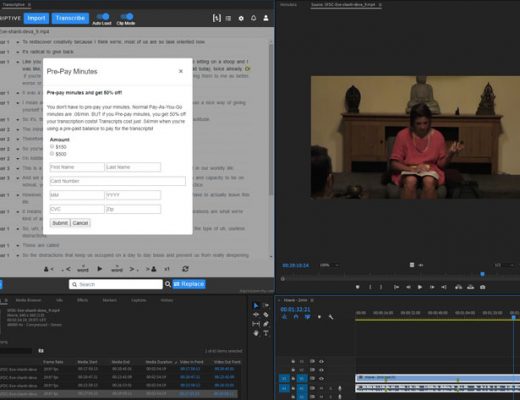Click the YYYY expiry year field
The height and width of the screenshot is (400, 520).
133,195
